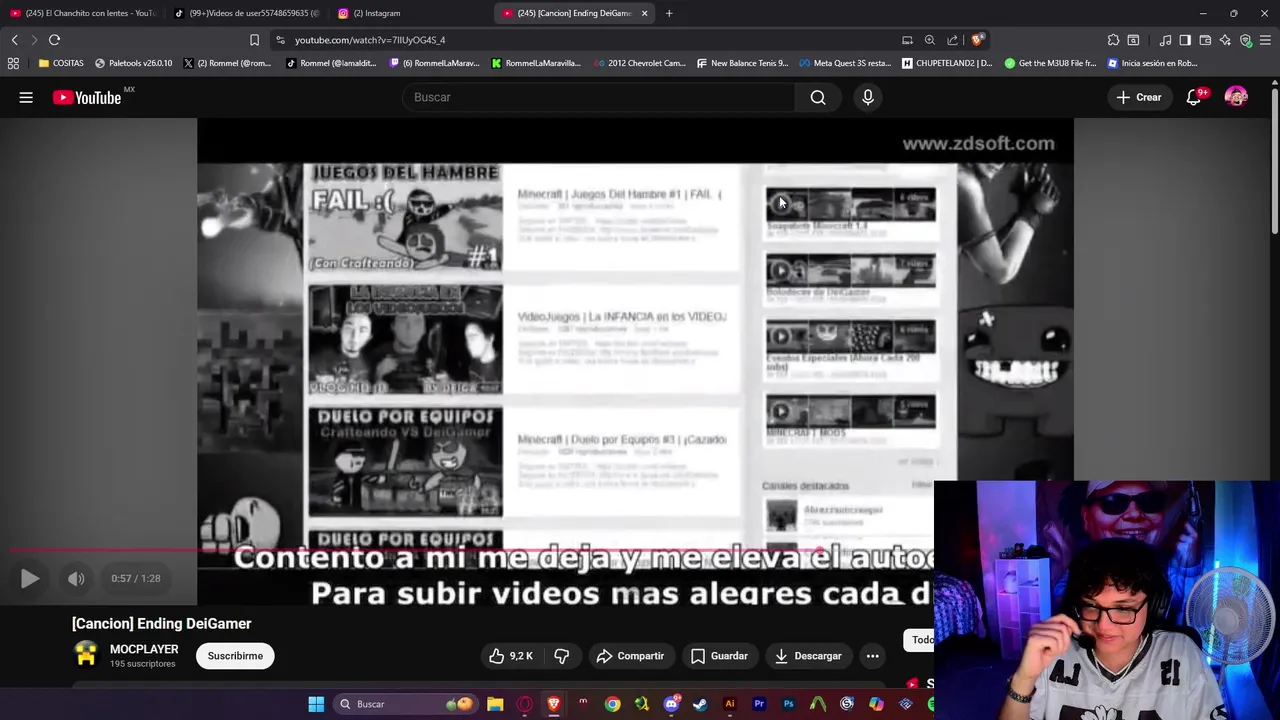Click the address bar URL
The image size is (1280, 720).
point(370,40)
